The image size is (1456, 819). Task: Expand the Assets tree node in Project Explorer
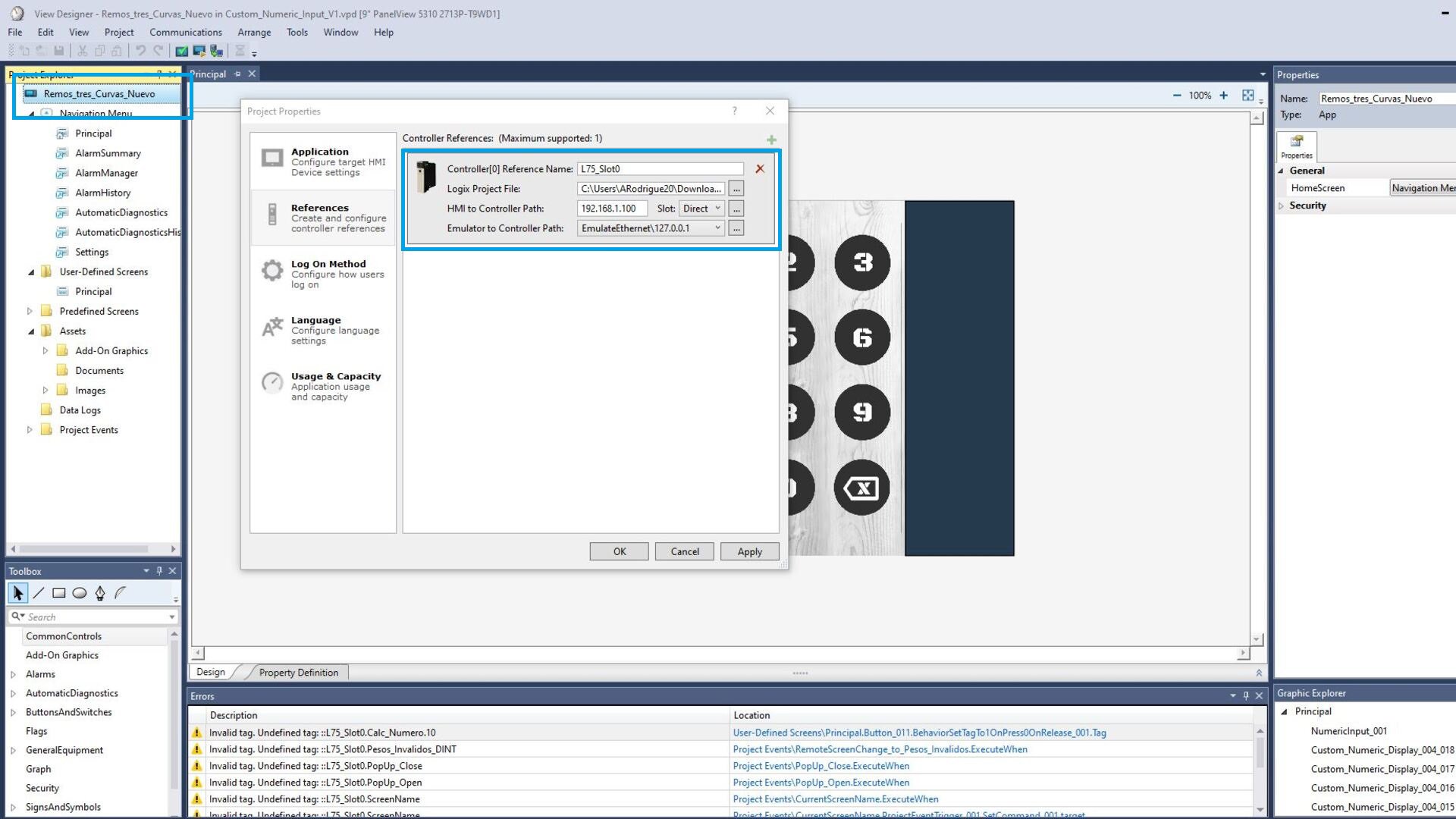29,331
